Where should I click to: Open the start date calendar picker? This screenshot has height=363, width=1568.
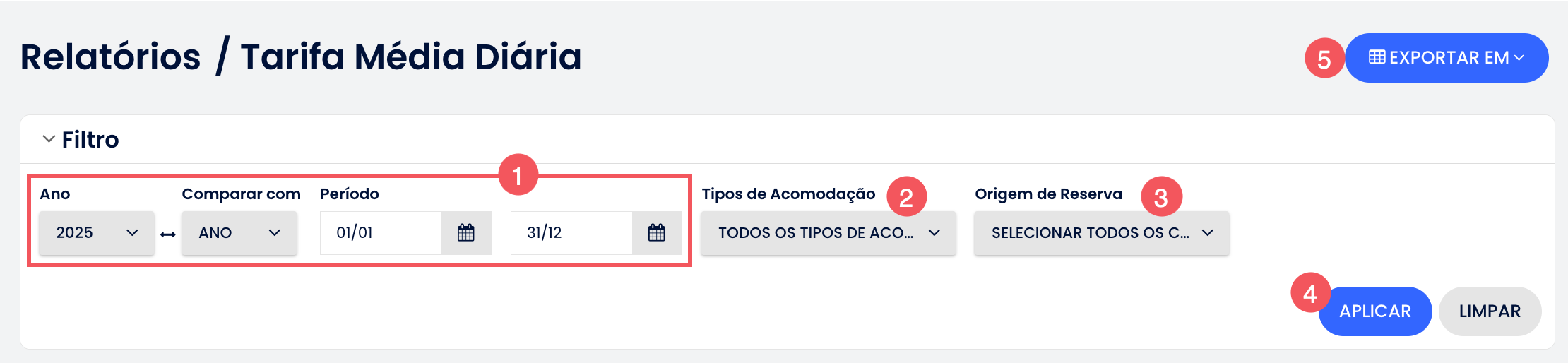point(466,233)
